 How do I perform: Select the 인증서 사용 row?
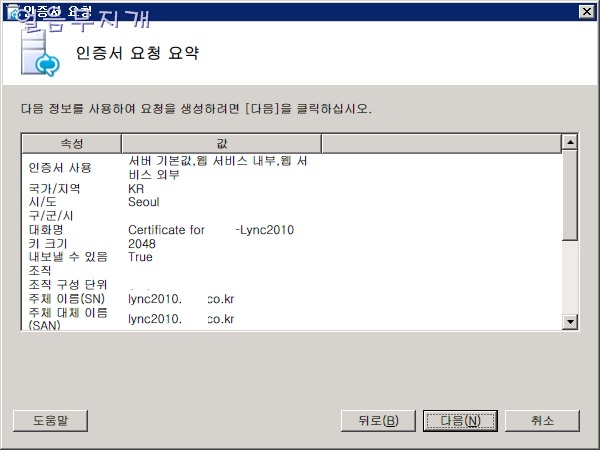[292, 168]
